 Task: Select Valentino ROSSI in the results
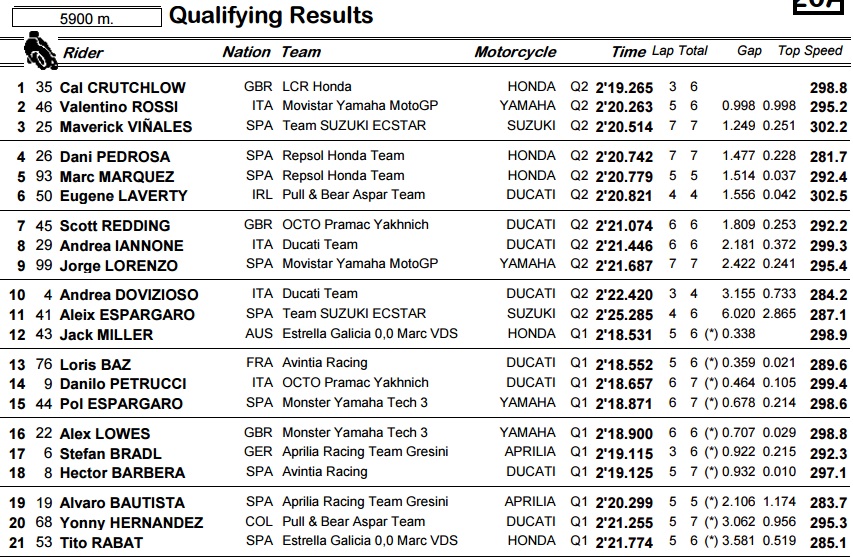119,106
